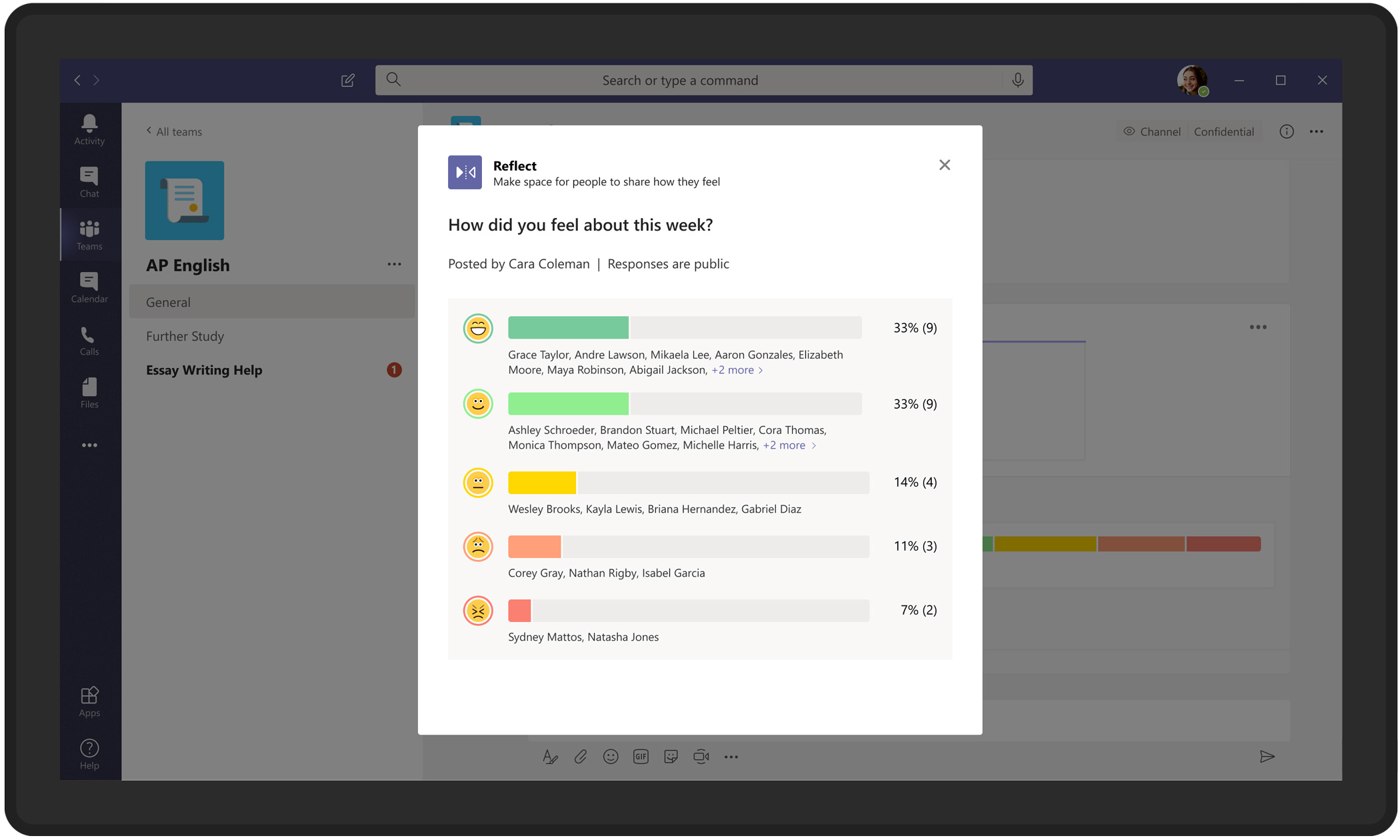
Task: Click the search or command box
Action: (704, 80)
